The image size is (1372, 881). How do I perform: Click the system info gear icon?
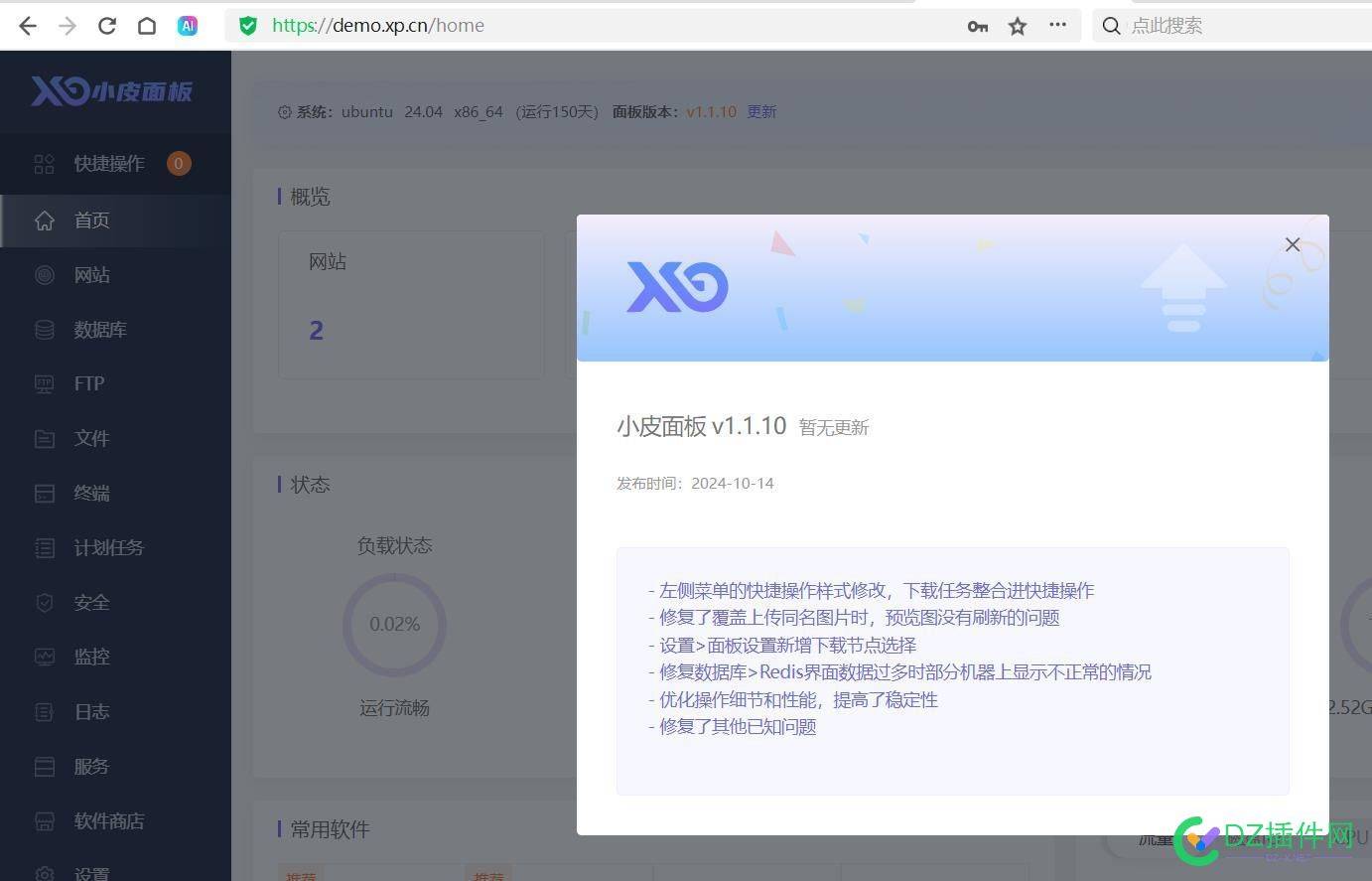285,112
